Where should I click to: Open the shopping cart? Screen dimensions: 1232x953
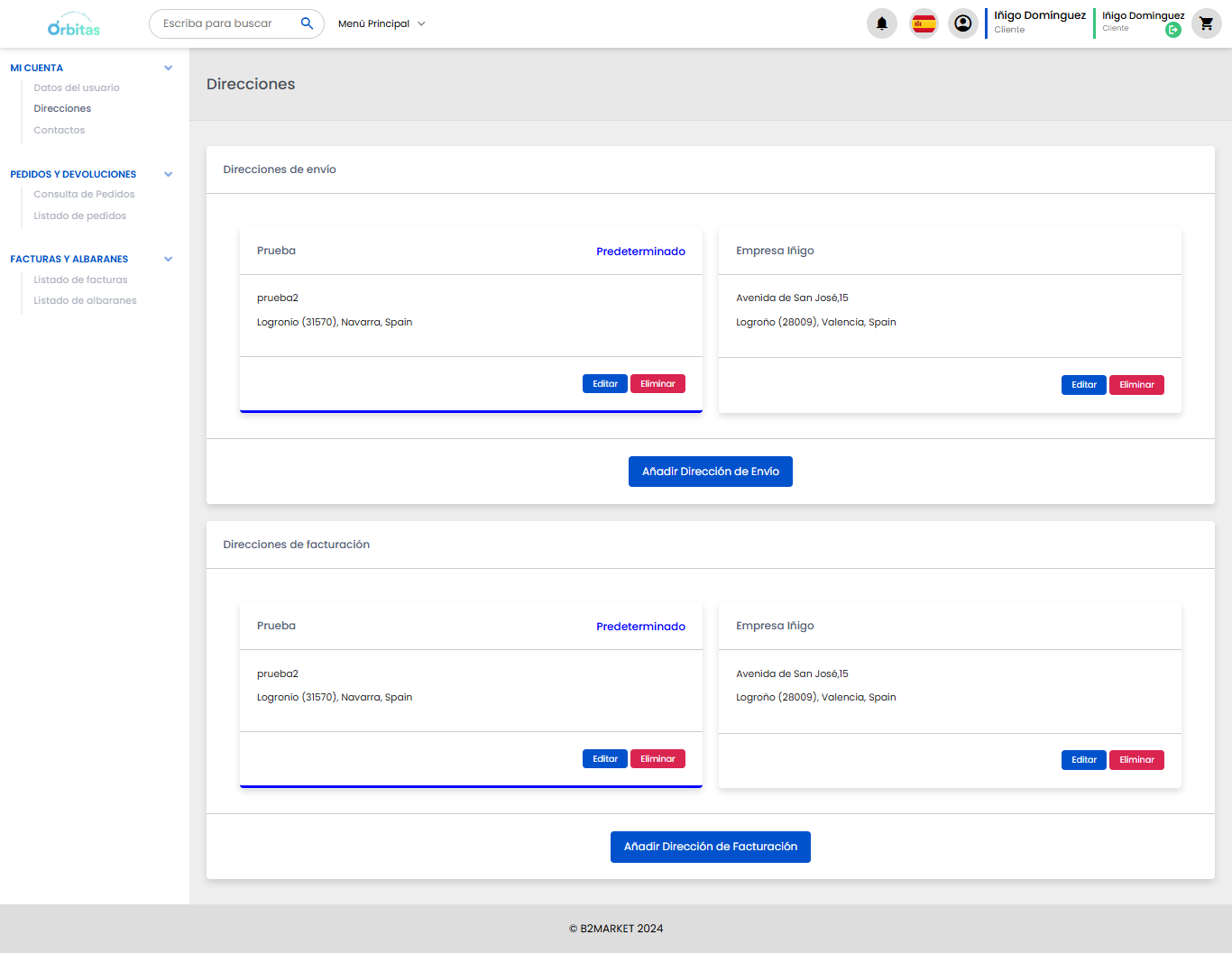tap(1206, 23)
